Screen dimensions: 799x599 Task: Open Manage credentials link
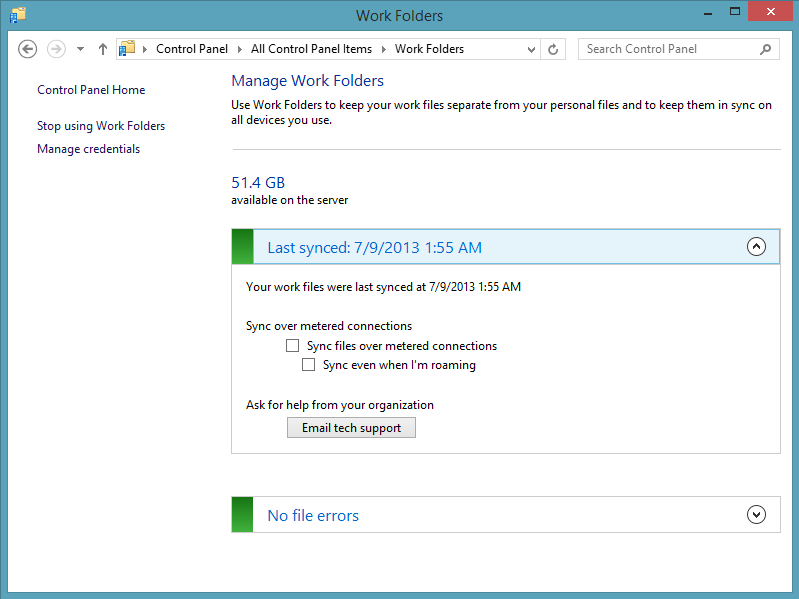coord(89,149)
